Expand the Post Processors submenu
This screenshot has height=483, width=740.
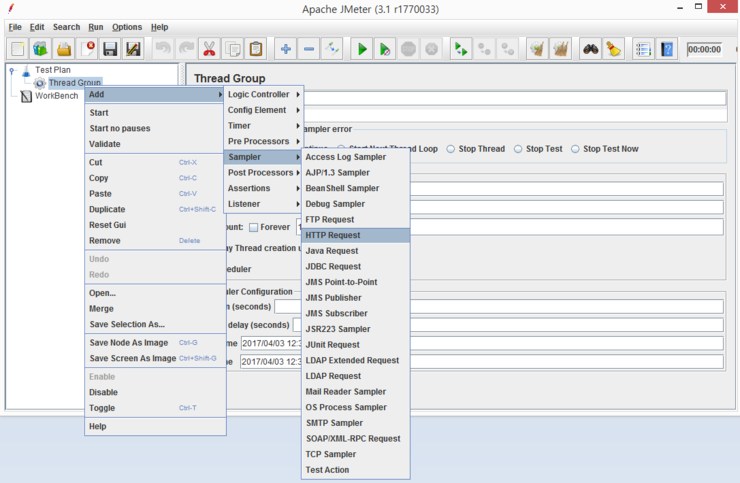(x=264, y=173)
